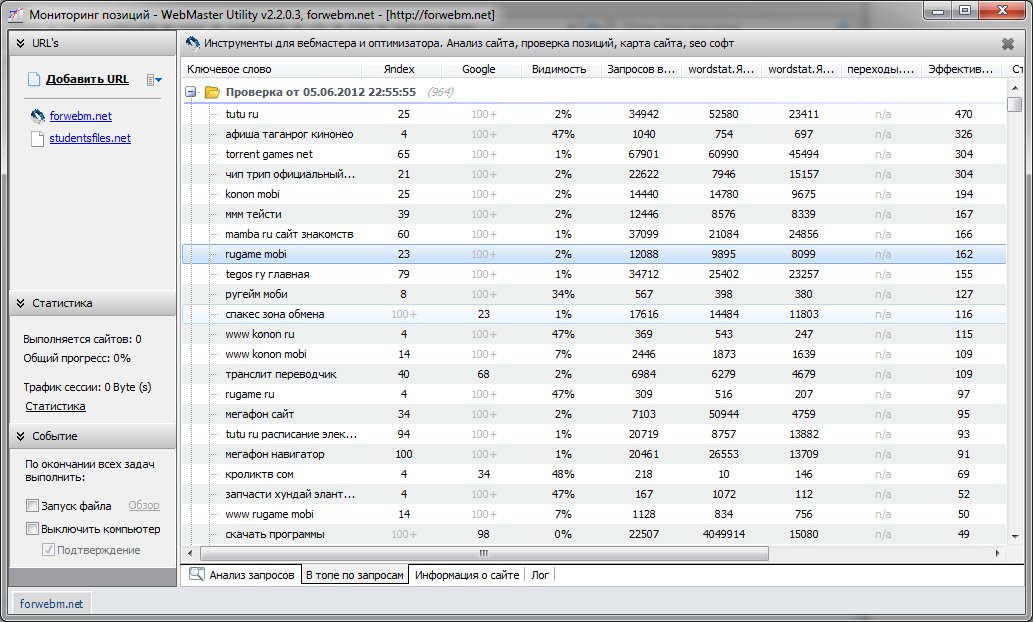This screenshot has height=622, width=1033.
Task: Close the panel with the gray X icon
Action: [x=1007, y=44]
